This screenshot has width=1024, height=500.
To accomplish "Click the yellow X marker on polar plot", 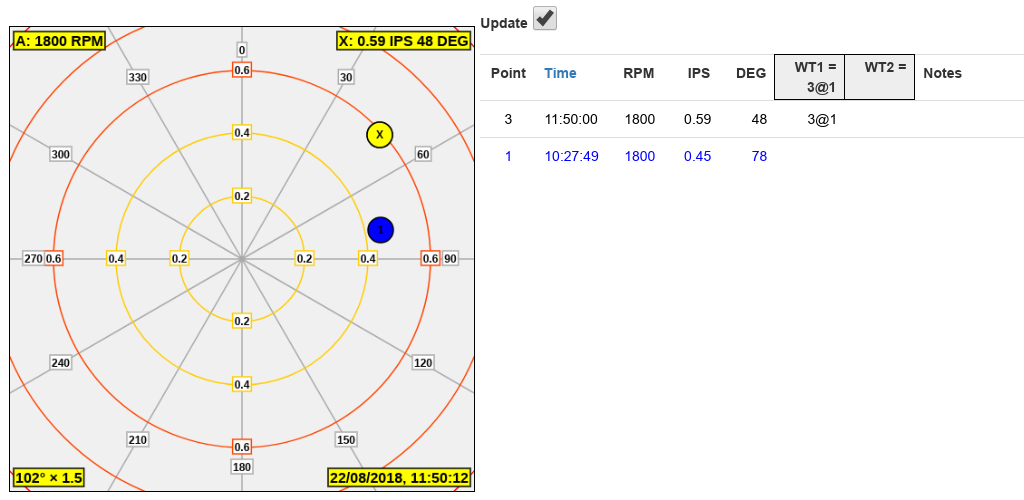I will (379, 135).
